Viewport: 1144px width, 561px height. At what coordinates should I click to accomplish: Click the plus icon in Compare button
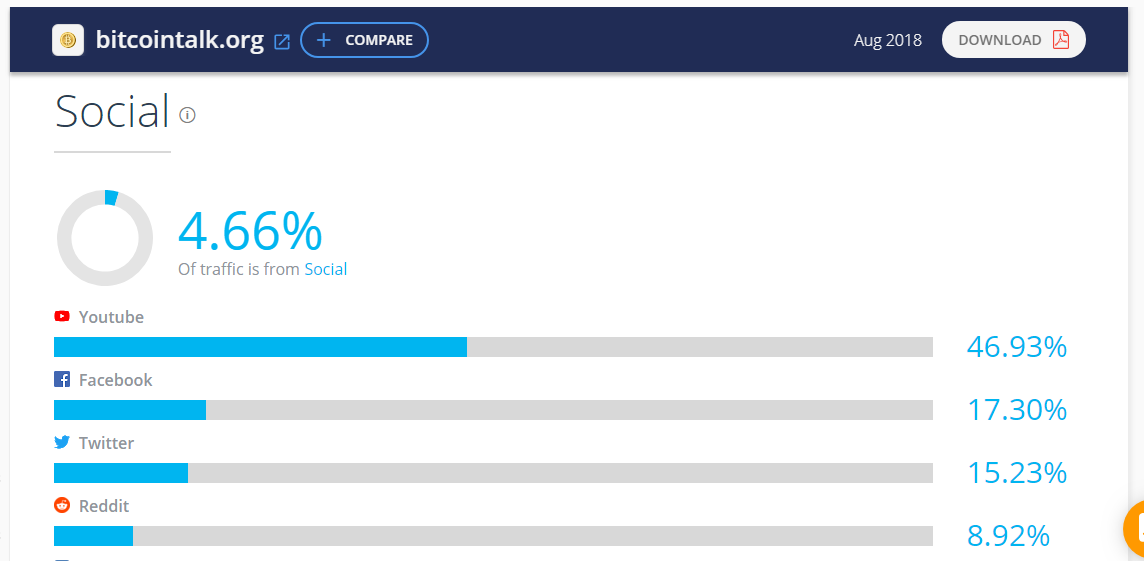pyautogui.click(x=324, y=40)
